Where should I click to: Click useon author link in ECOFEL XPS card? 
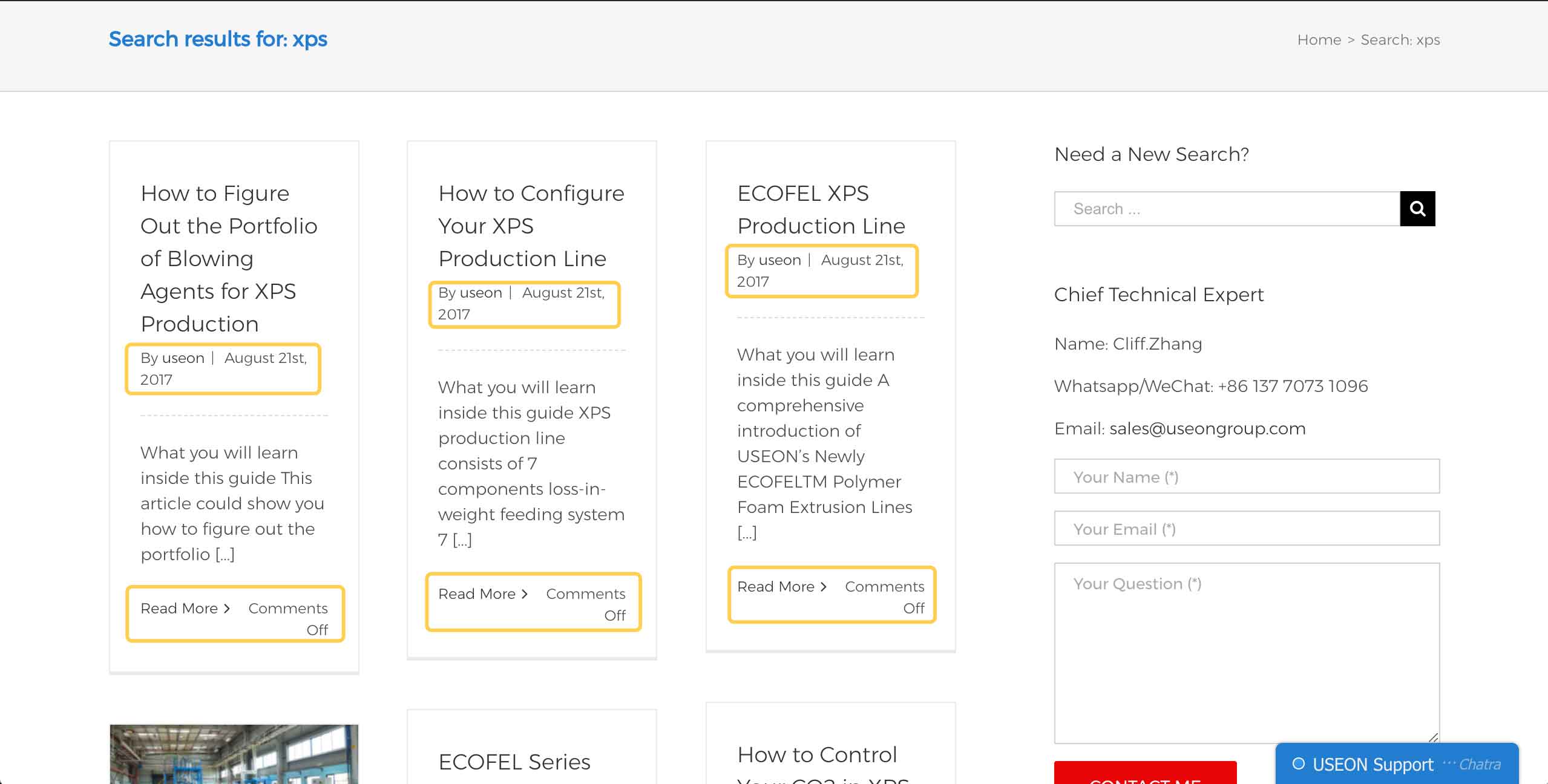[780, 260]
